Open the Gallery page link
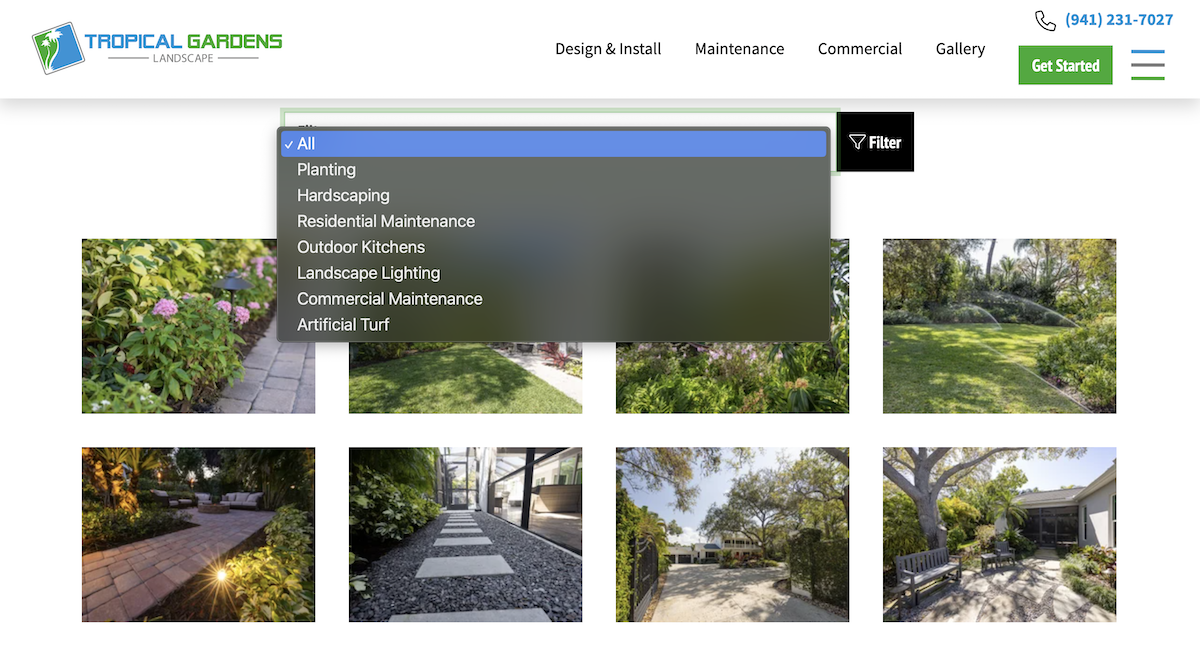1200x649 pixels. (960, 49)
